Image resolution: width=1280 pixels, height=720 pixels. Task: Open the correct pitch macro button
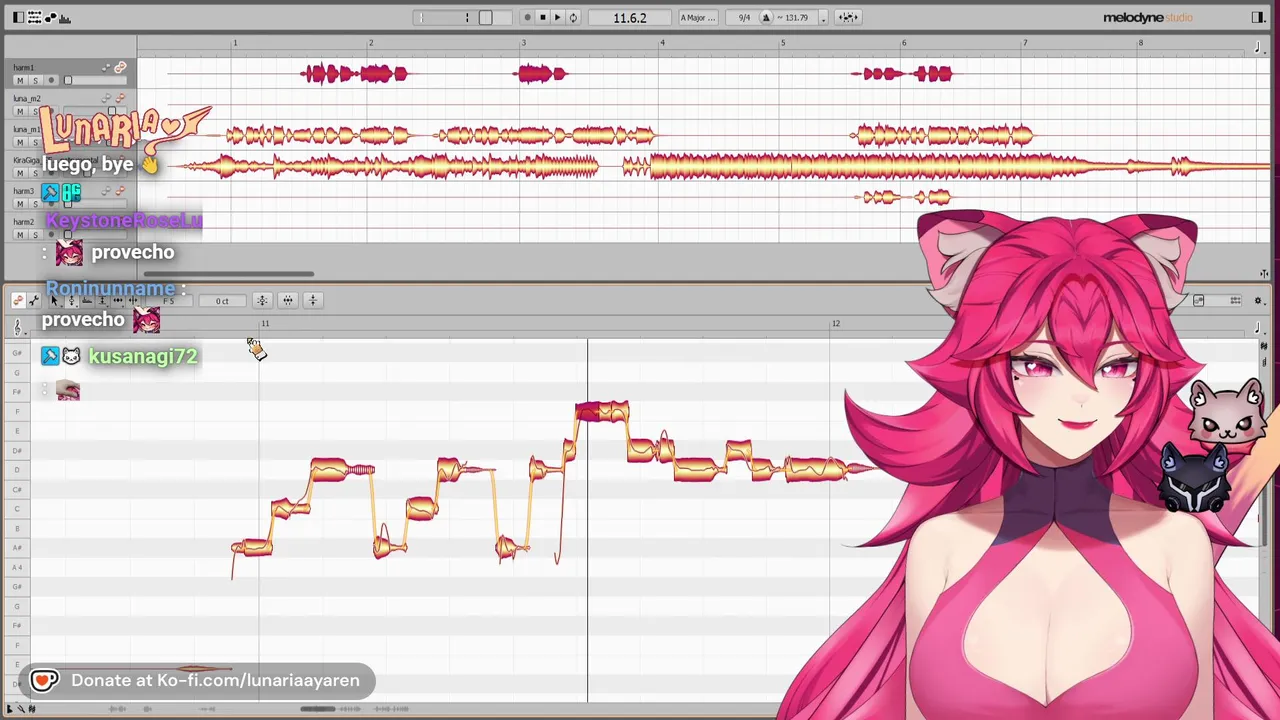click(x=262, y=300)
